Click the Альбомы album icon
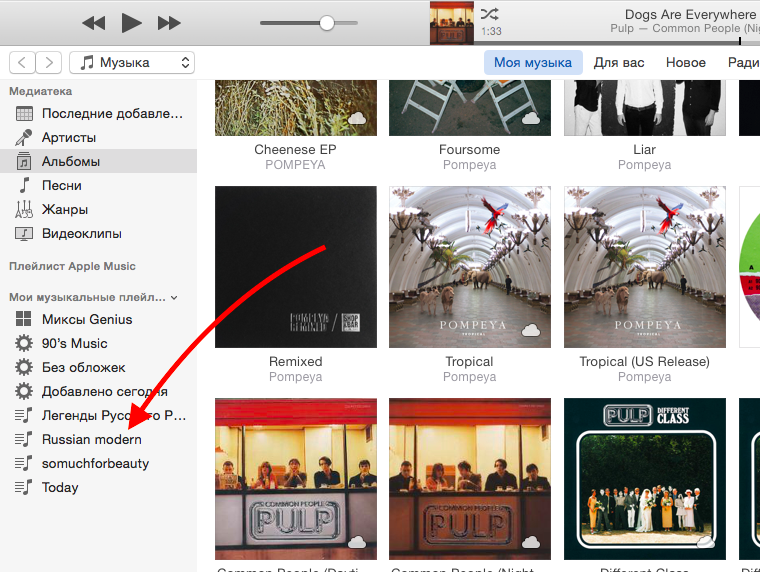Screen dimensions: 760x572 coord(24,161)
